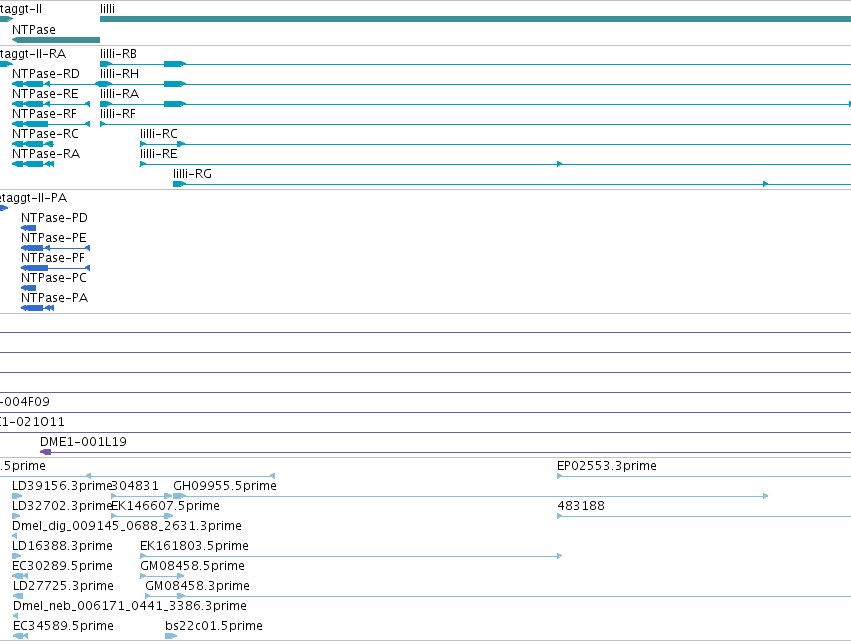
Task: Click the bs22c01.5prime EST label
Action: [214, 626]
